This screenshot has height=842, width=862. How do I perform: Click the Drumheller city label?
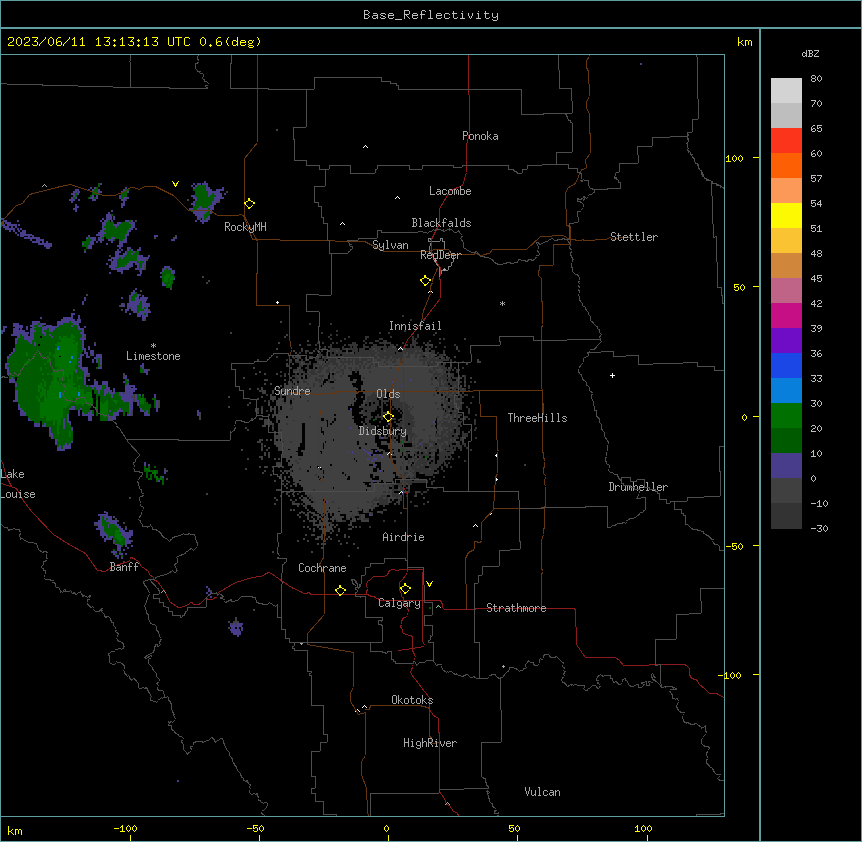638,487
